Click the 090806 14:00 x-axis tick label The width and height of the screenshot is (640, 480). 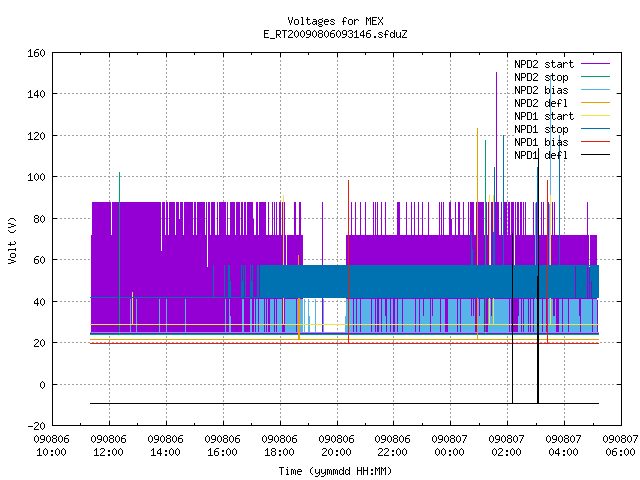tap(166, 446)
